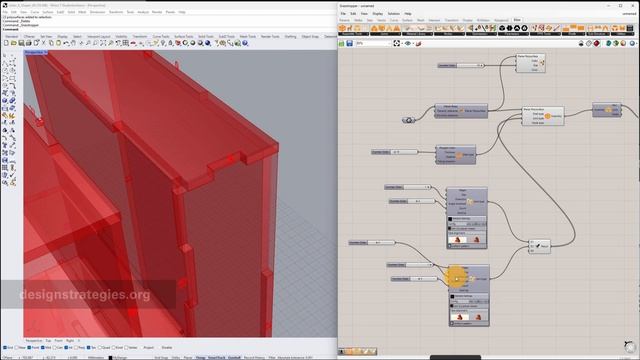This screenshot has height=360, width=640.
Task: Click Save disk icon in Rhino toolbar
Action: pos(21,43)
